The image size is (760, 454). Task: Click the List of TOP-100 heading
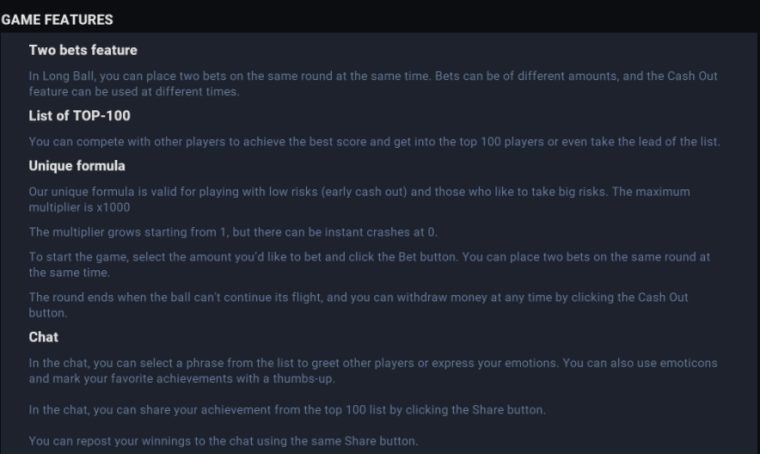tap(79, 116)
